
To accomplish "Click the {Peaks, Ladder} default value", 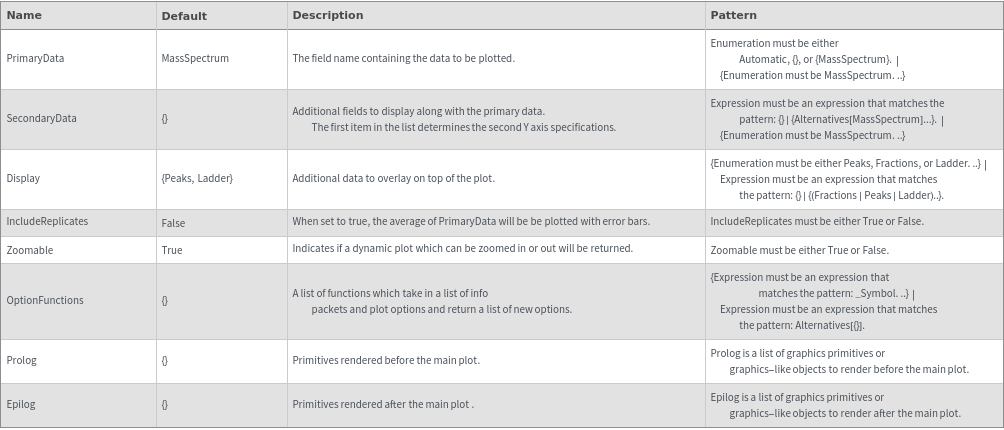I will point(197,178).
